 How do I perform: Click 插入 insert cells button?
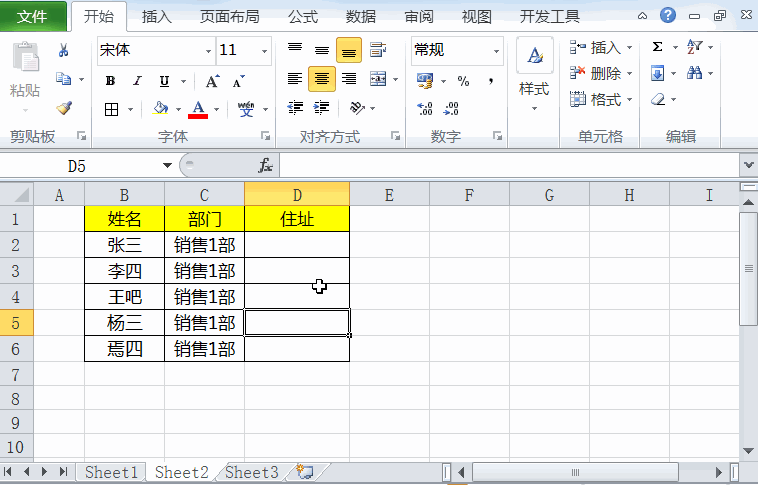pos(601,47)
